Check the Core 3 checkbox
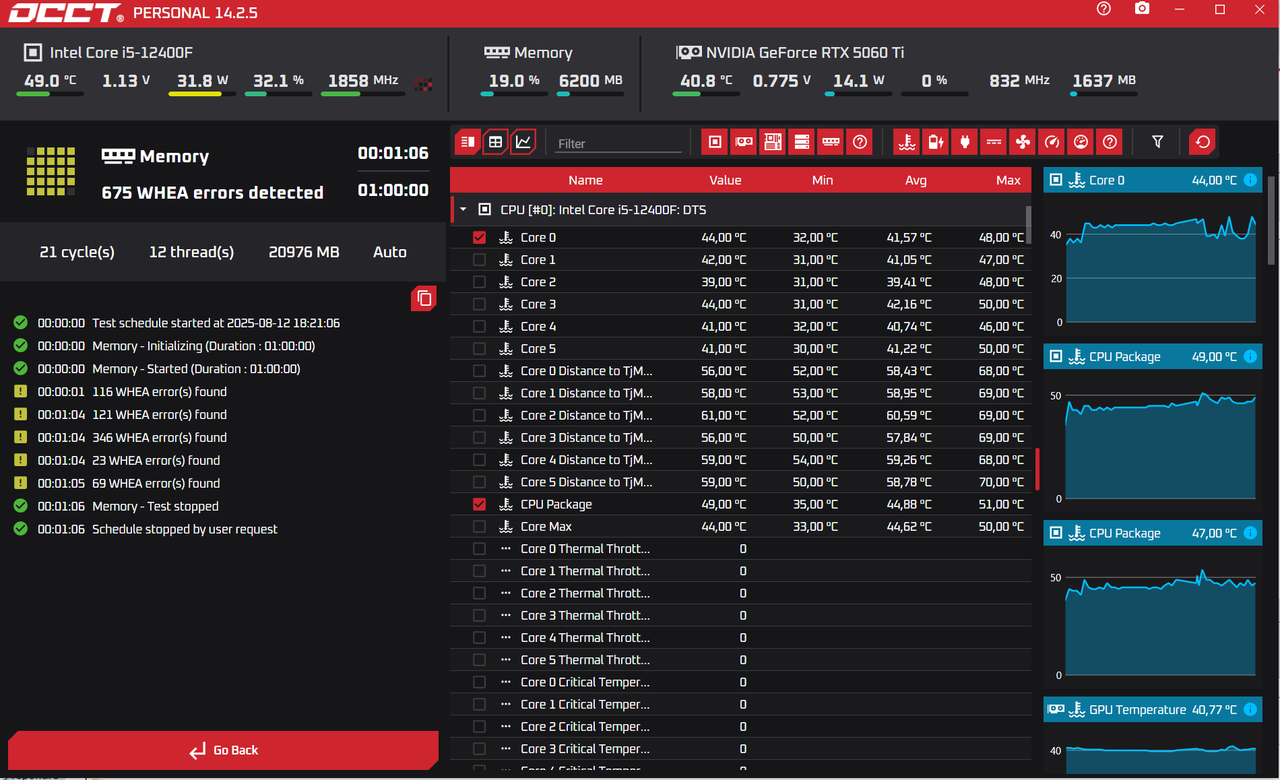The width and height of the screenshot is (1280, 780). [479, 304]
